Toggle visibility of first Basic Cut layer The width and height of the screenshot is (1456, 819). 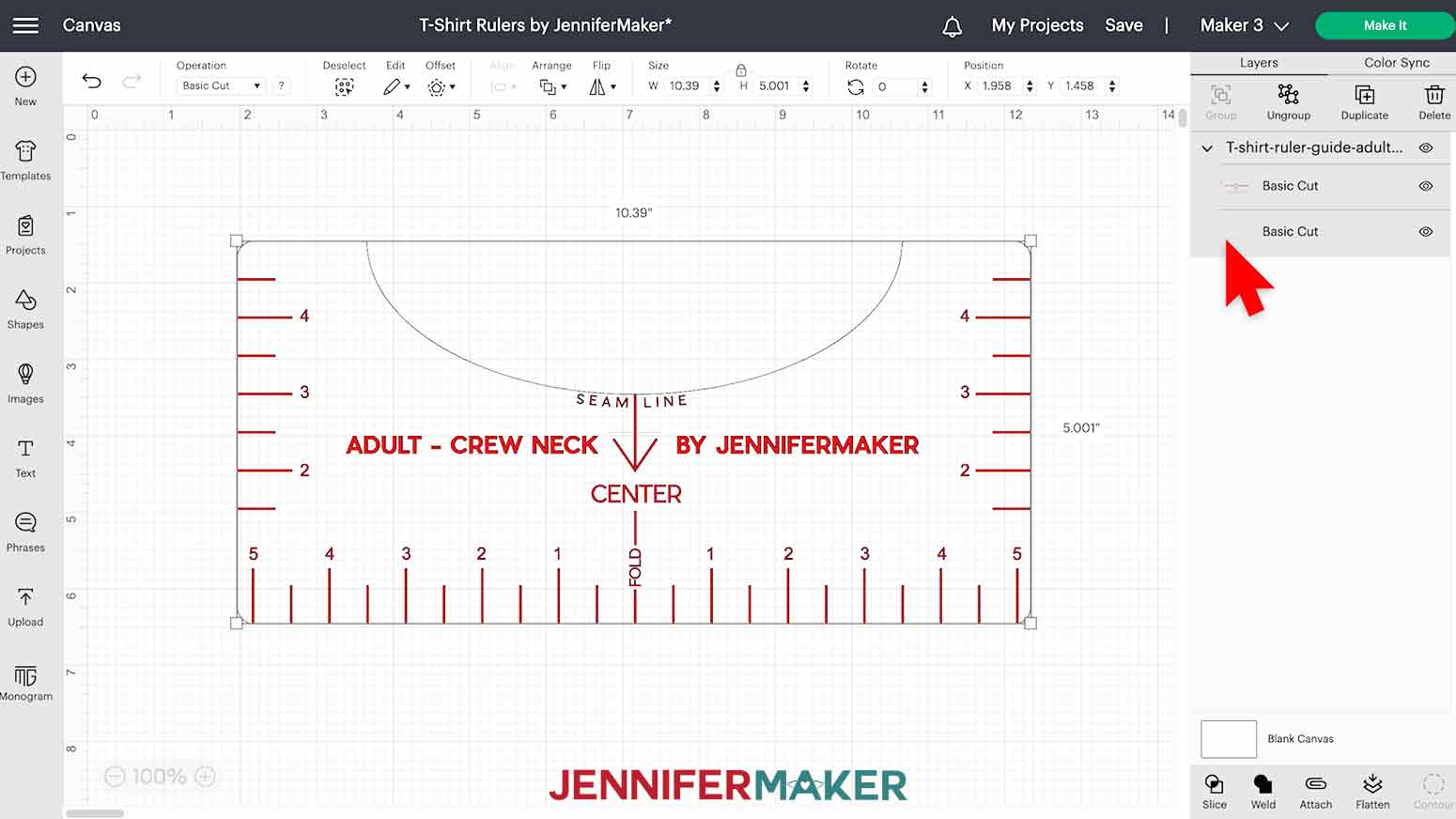point(1425,186)
